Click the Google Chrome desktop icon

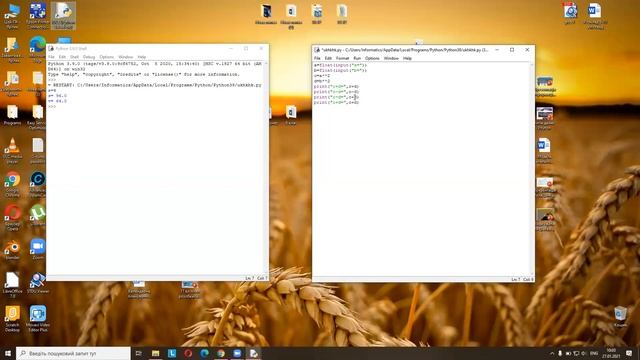point(12,183)
